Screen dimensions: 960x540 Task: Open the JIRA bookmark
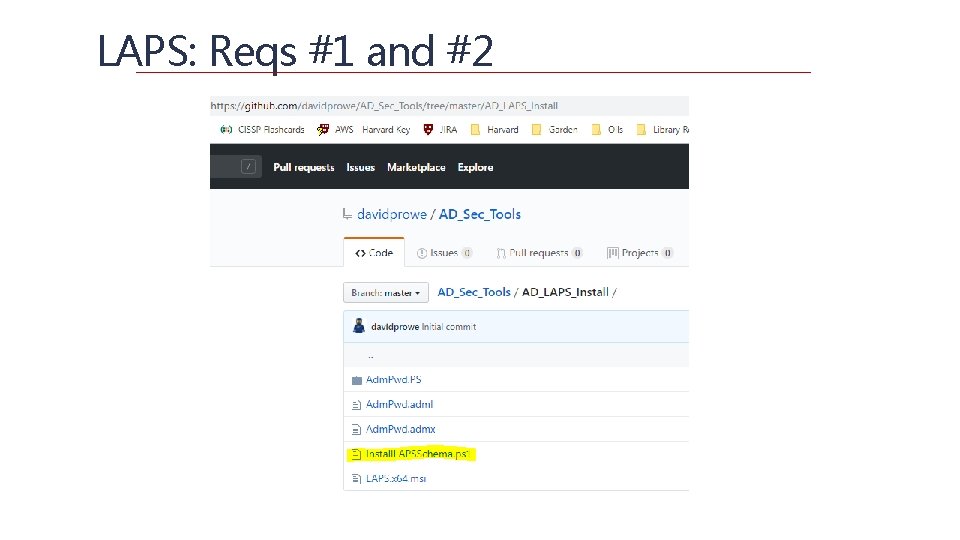(x=441, y=130)
